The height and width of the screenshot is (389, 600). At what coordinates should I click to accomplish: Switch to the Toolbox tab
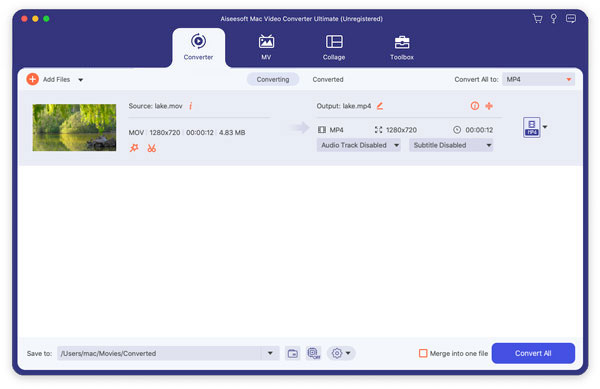coord(402,47)
